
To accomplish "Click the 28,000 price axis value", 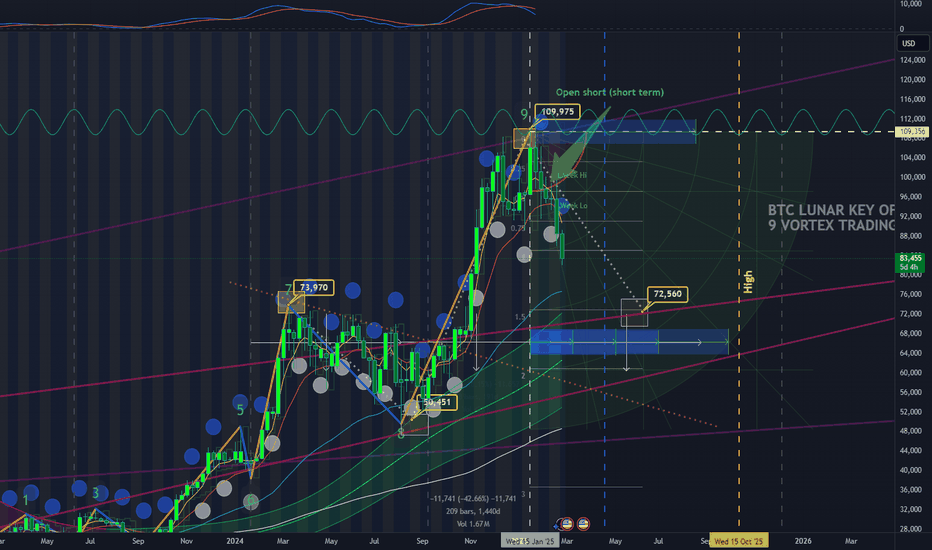I will 913,529.
